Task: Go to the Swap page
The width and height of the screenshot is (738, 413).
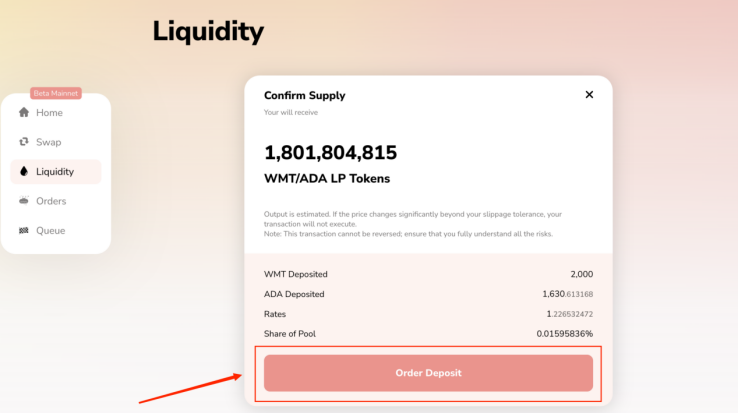Action: tap(56, 142)
